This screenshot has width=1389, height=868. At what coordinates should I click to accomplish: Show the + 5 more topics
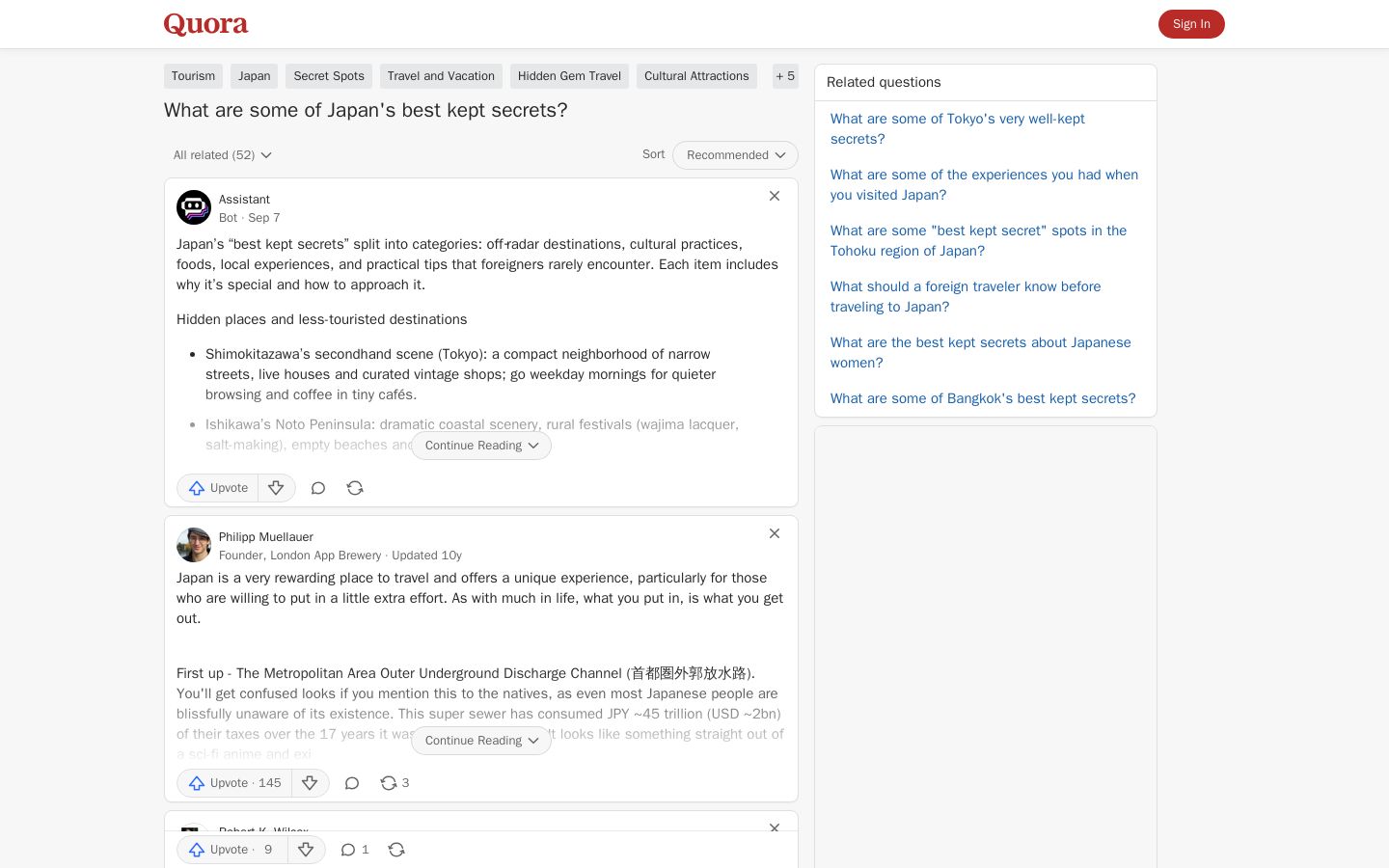click(785, 76)
